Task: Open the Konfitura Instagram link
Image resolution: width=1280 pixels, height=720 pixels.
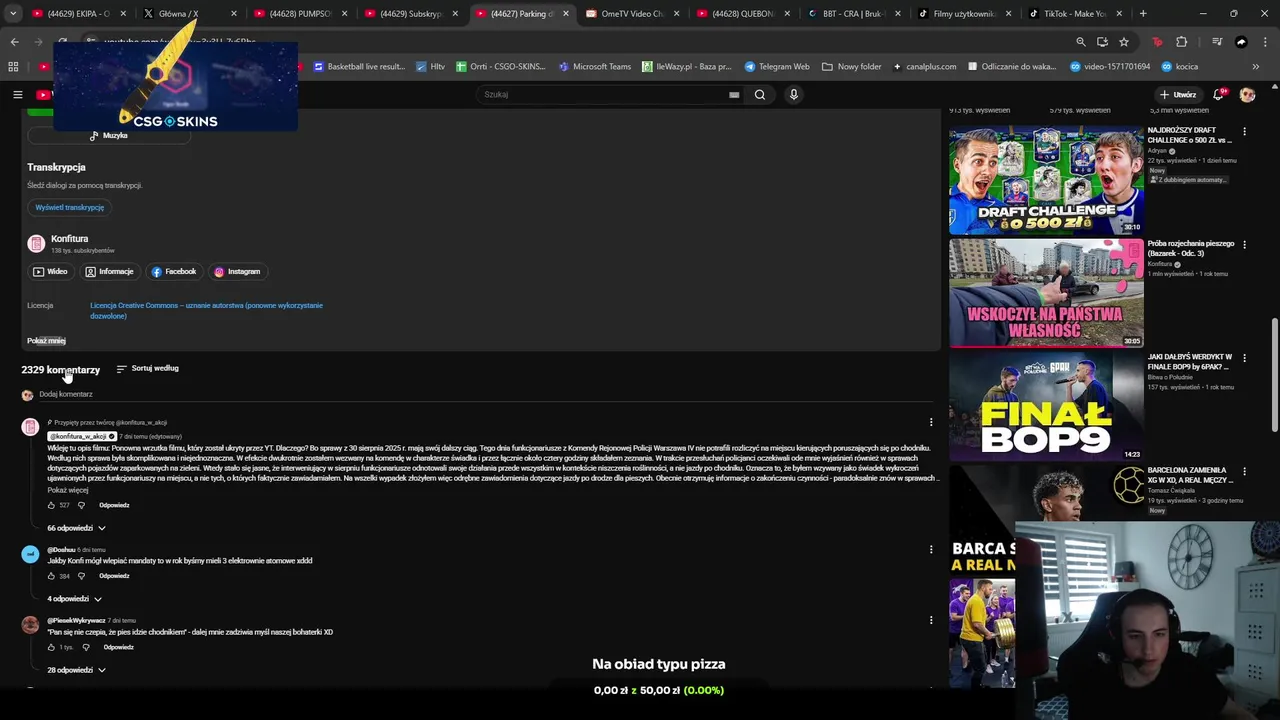Action: (x=237, y=271)
